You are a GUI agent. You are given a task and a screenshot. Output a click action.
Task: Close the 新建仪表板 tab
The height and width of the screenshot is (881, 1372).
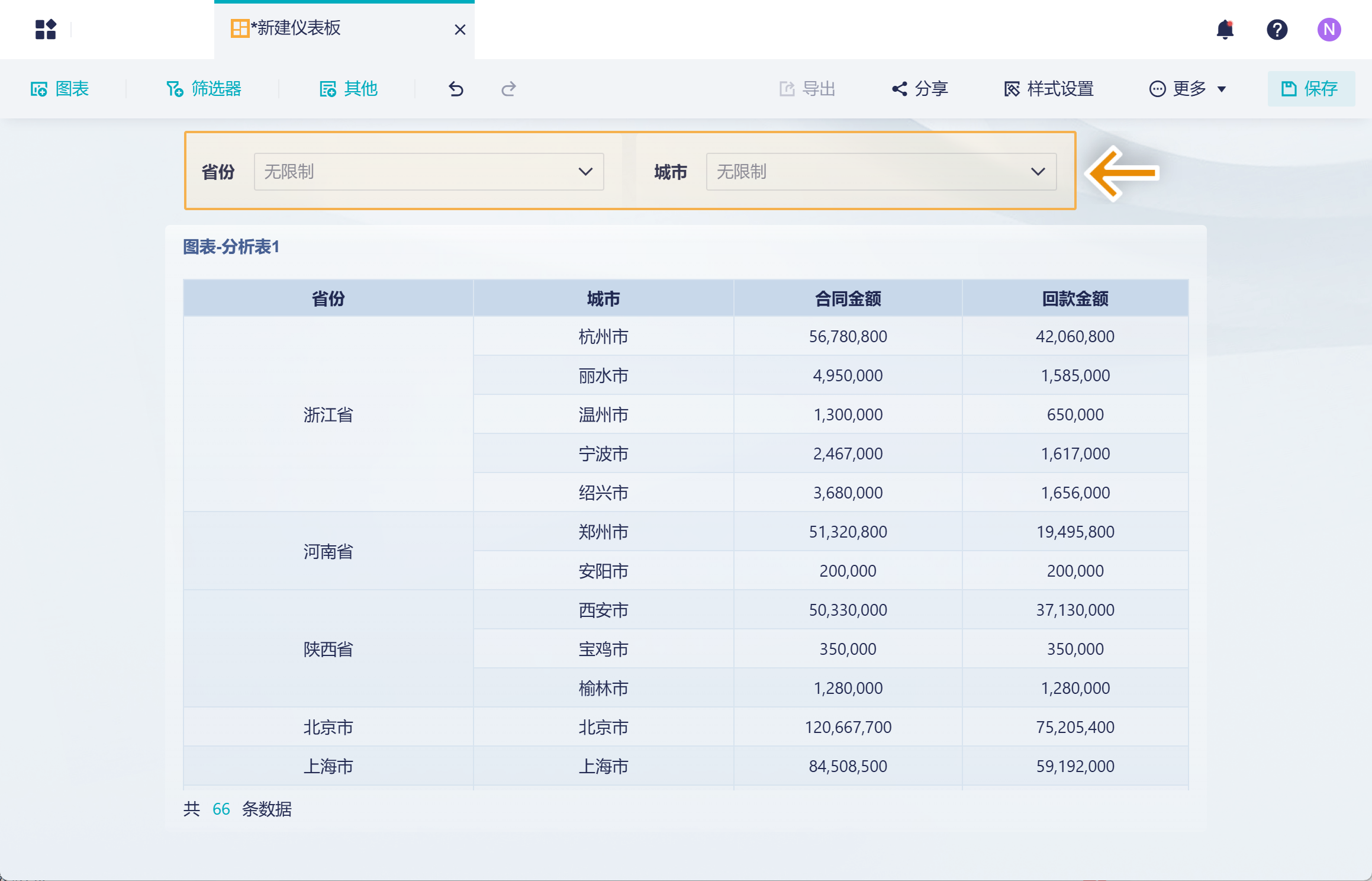(460, 30)
